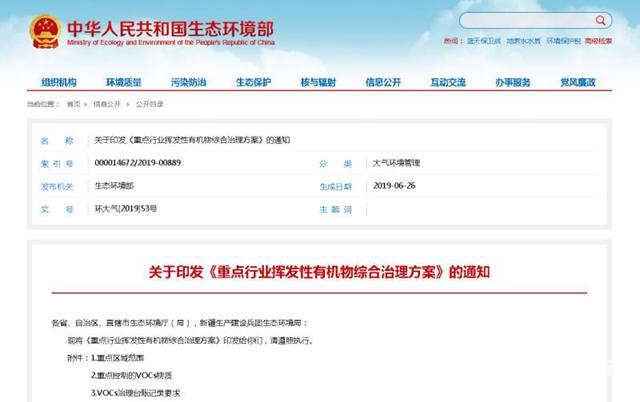The height and width of the screenshot is (402, 640).
Task: Click the date value 2019-06-26
Action: coord(394,186)
